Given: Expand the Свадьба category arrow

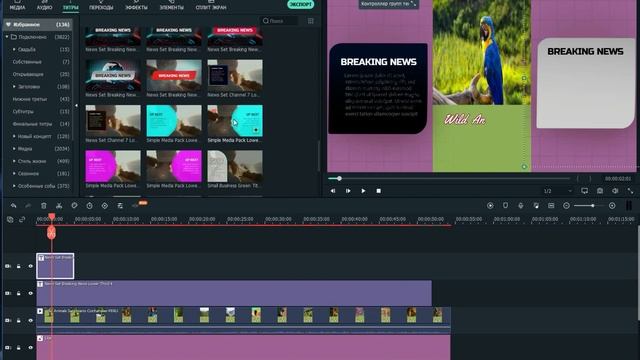Looking at the screenshot, I should [14, 49].
